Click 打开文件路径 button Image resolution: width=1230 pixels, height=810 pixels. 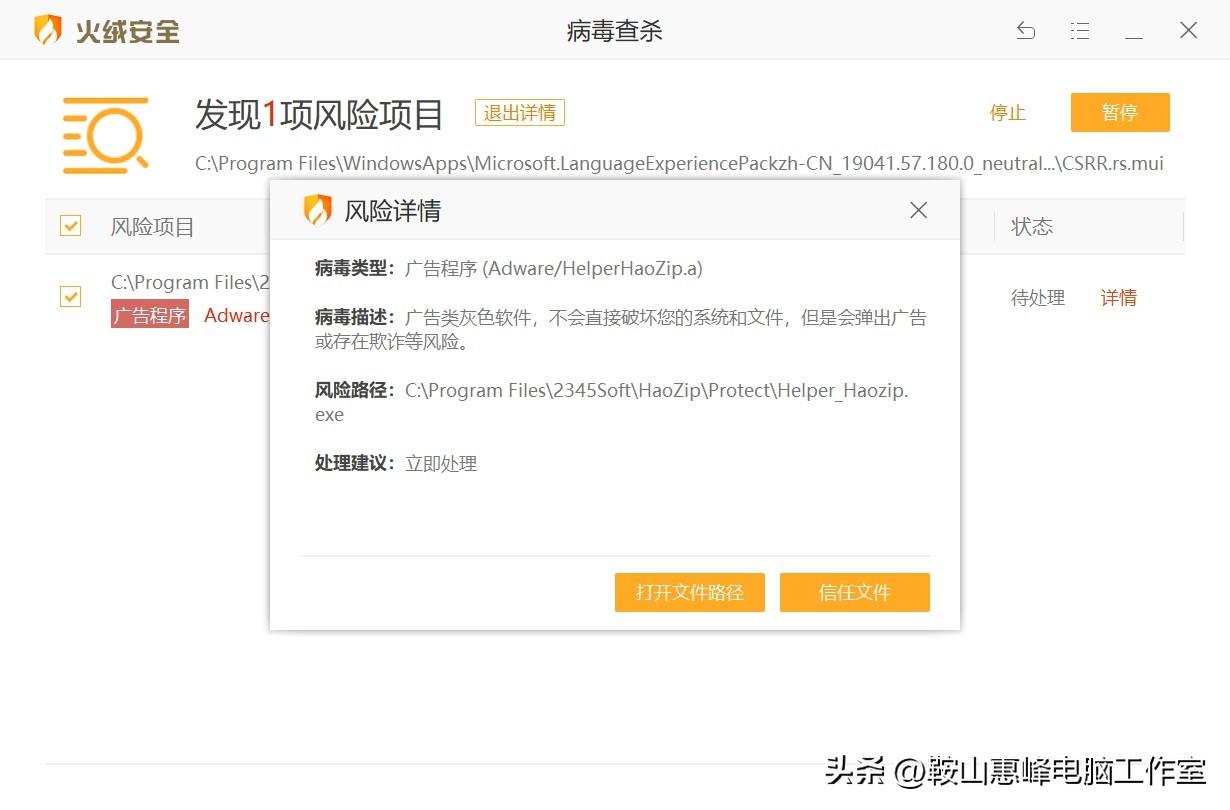point(690,592)
